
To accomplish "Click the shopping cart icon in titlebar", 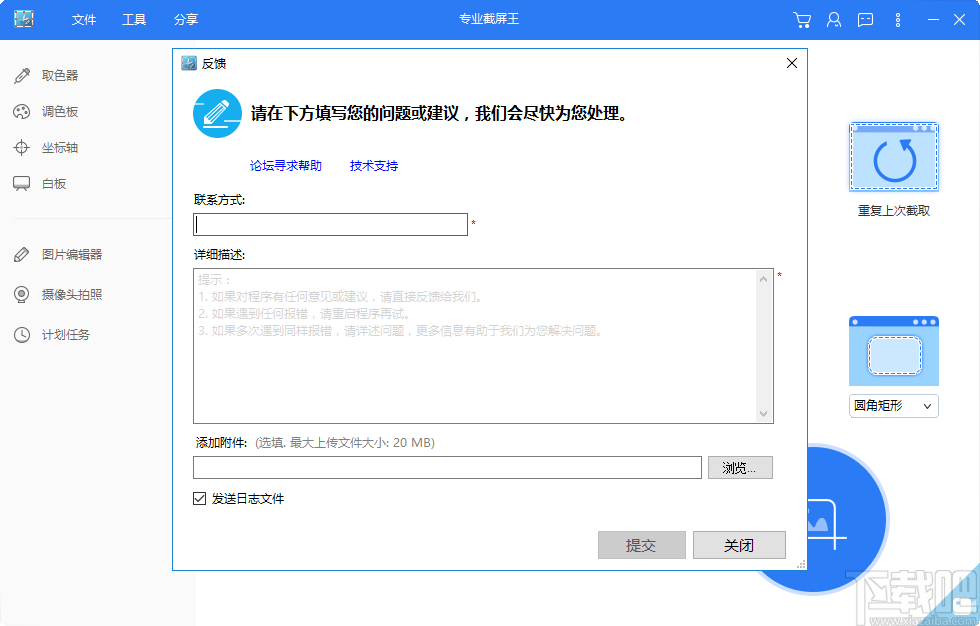I will [x=802, y=20].
